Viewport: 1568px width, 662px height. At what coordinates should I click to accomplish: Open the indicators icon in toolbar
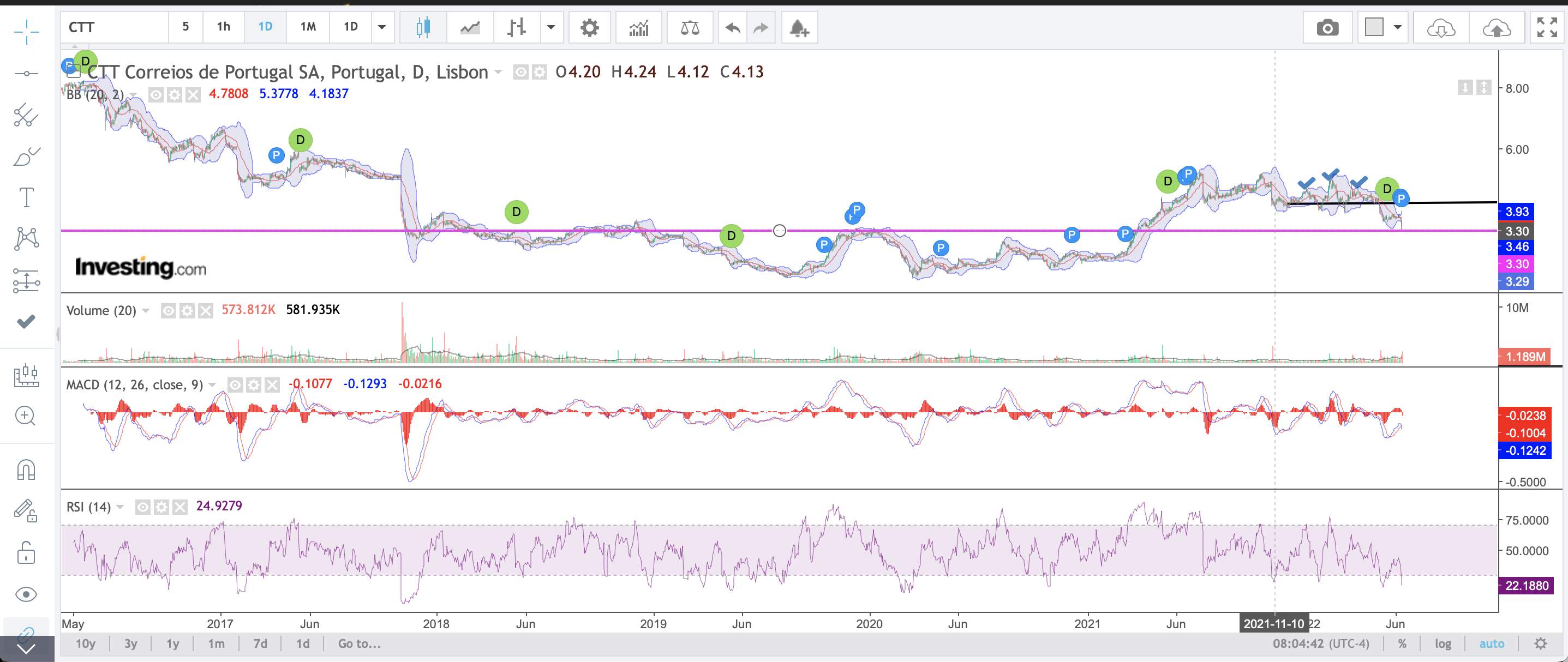(x=638, y=28)
